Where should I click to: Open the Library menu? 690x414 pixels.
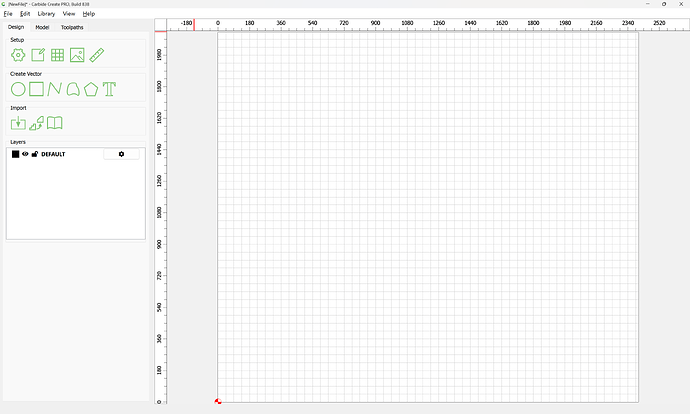(46, 14)
